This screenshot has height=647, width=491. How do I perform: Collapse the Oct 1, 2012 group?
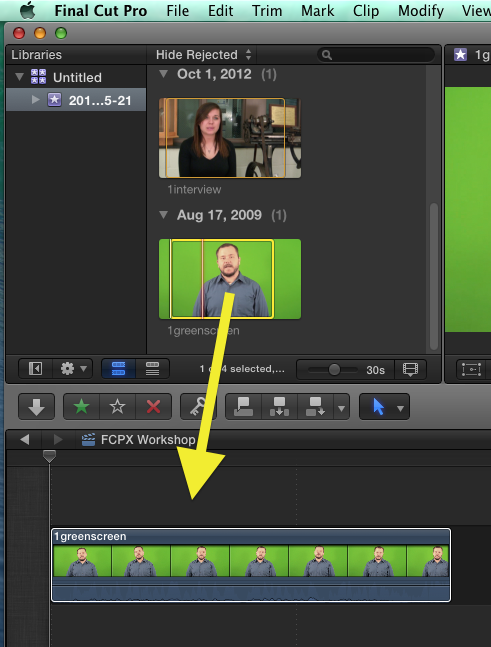[x=164, y=74]
